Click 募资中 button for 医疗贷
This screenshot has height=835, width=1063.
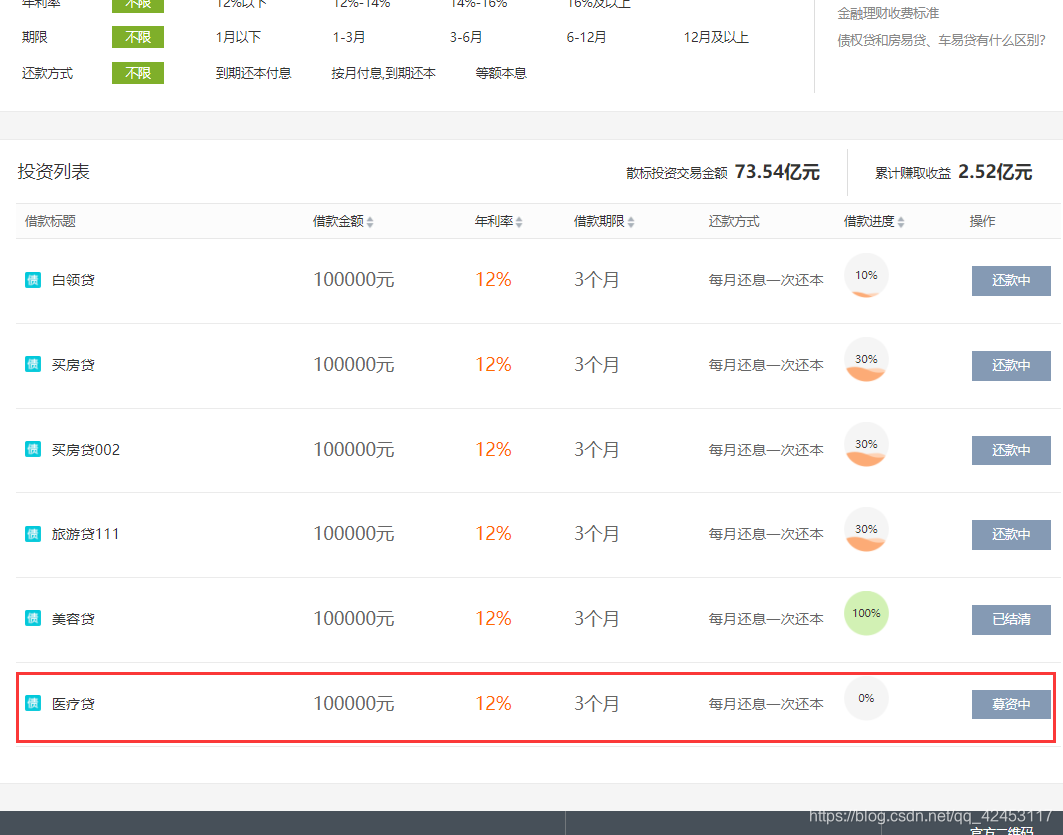click(x=1011, y=704)
